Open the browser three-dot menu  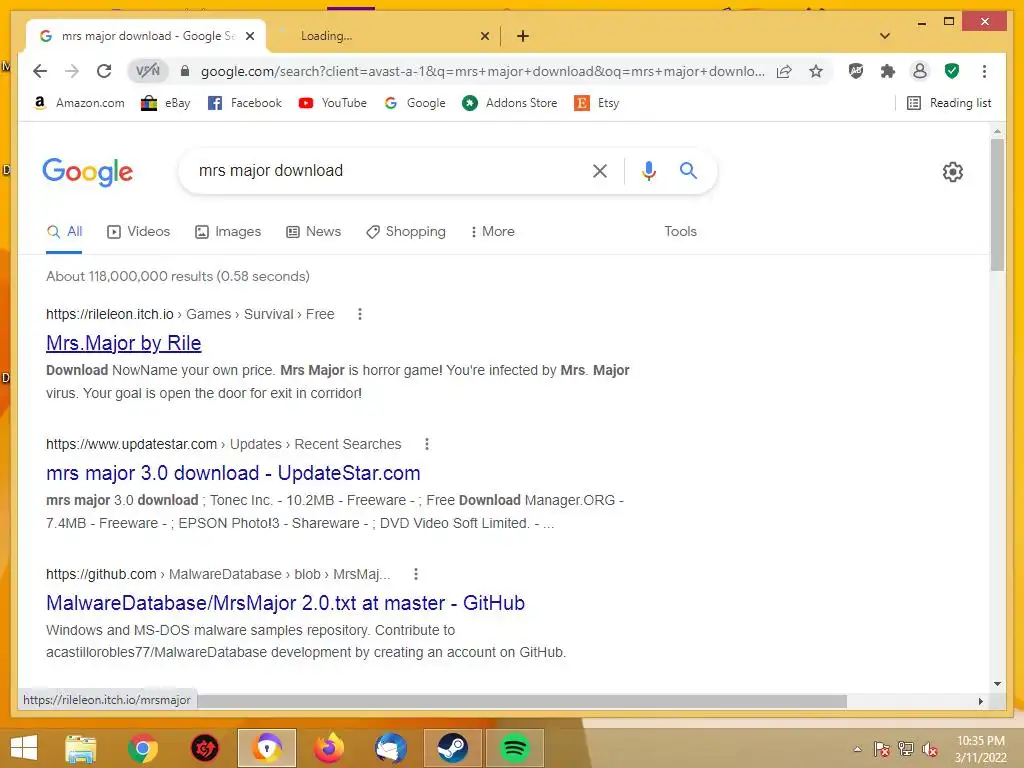click(x=984, y=71)
